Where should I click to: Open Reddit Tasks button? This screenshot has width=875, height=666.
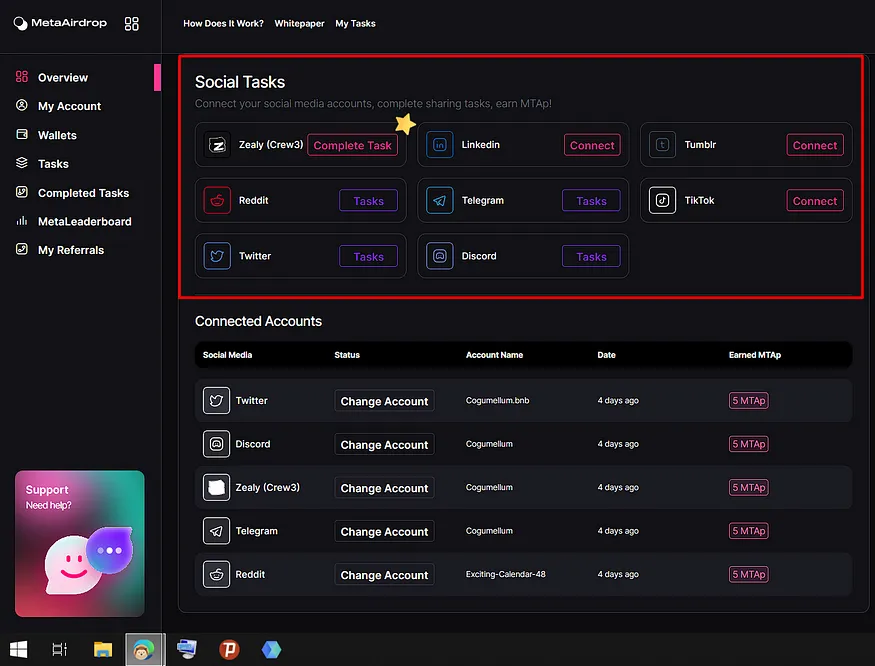click(x=368, y=201)
